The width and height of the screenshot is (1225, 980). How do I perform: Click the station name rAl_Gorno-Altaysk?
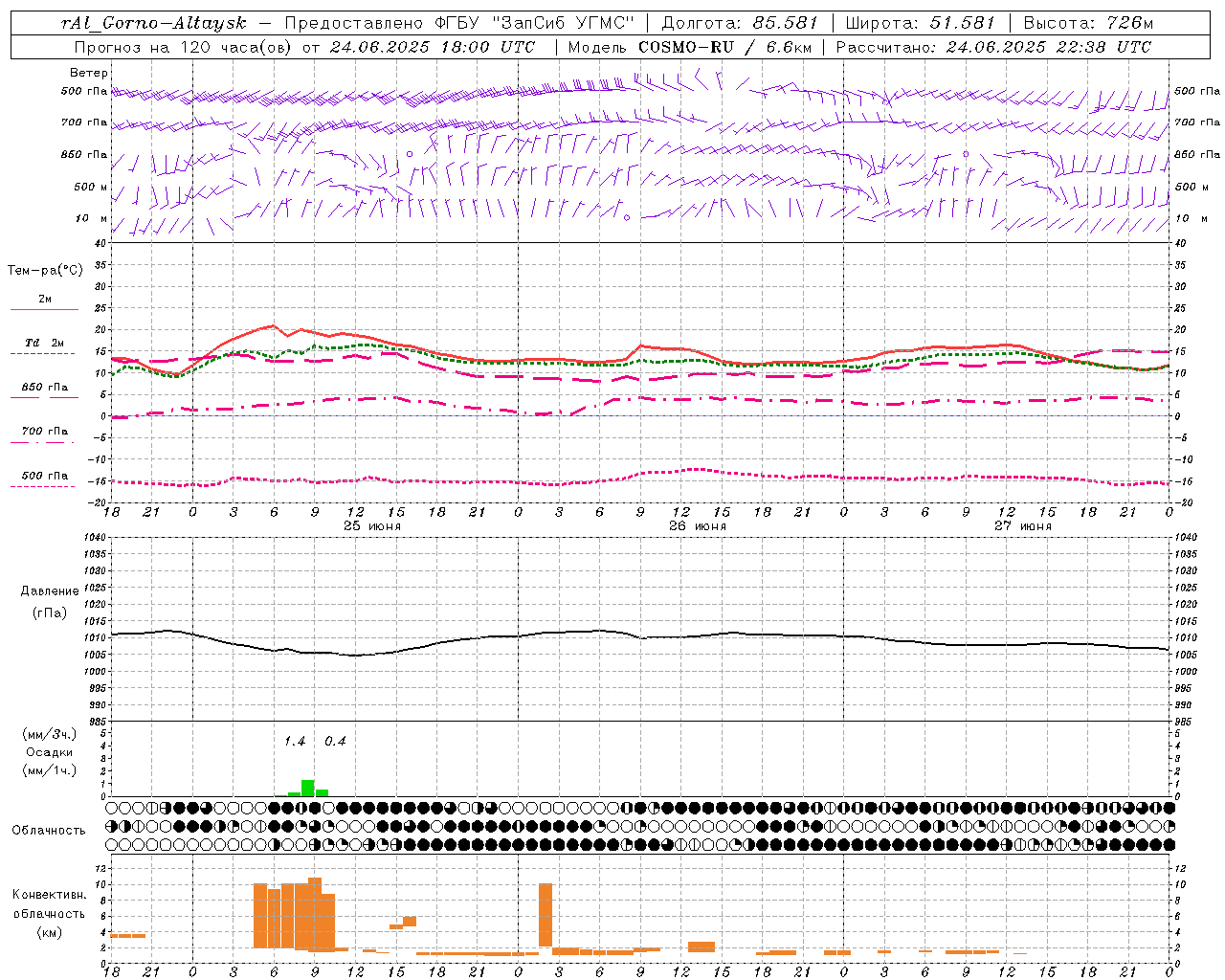[153, 23]
